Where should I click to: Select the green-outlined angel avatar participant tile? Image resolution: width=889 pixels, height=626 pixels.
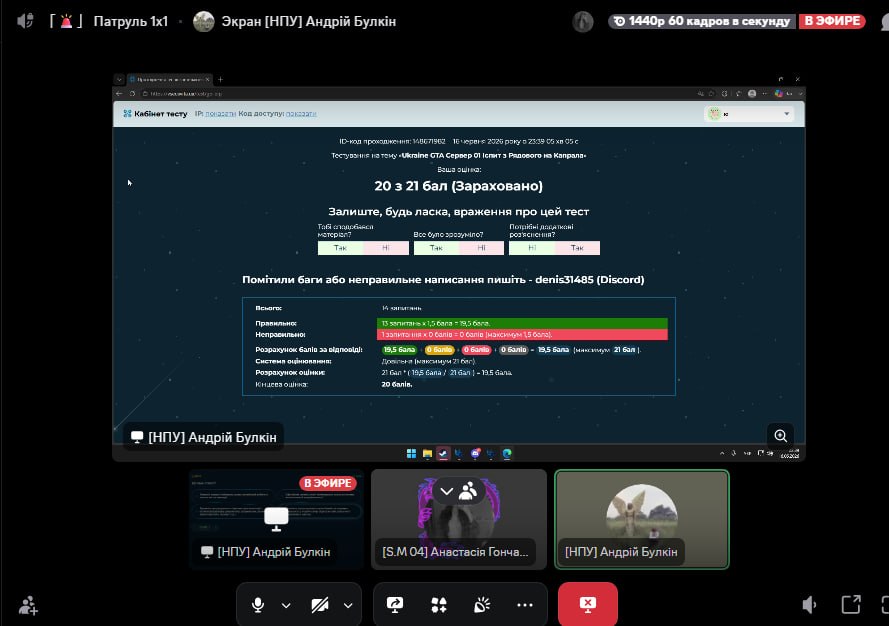(x=642, y=519)
